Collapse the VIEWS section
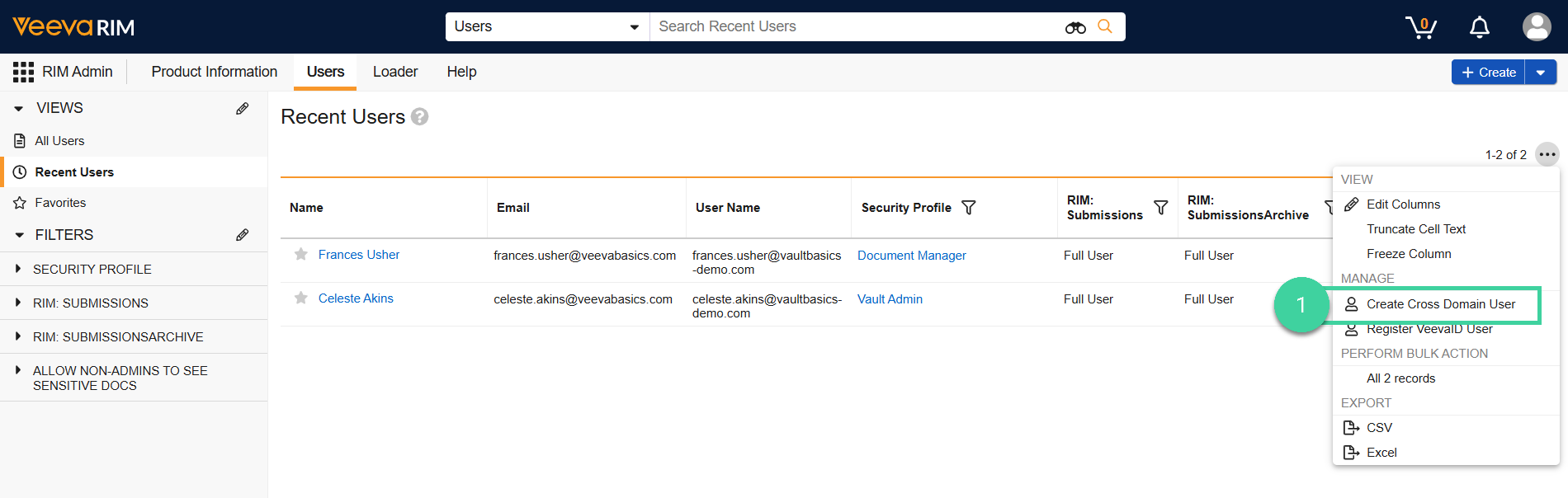This screenshot has height=498, width=1568. pos(19,109)
